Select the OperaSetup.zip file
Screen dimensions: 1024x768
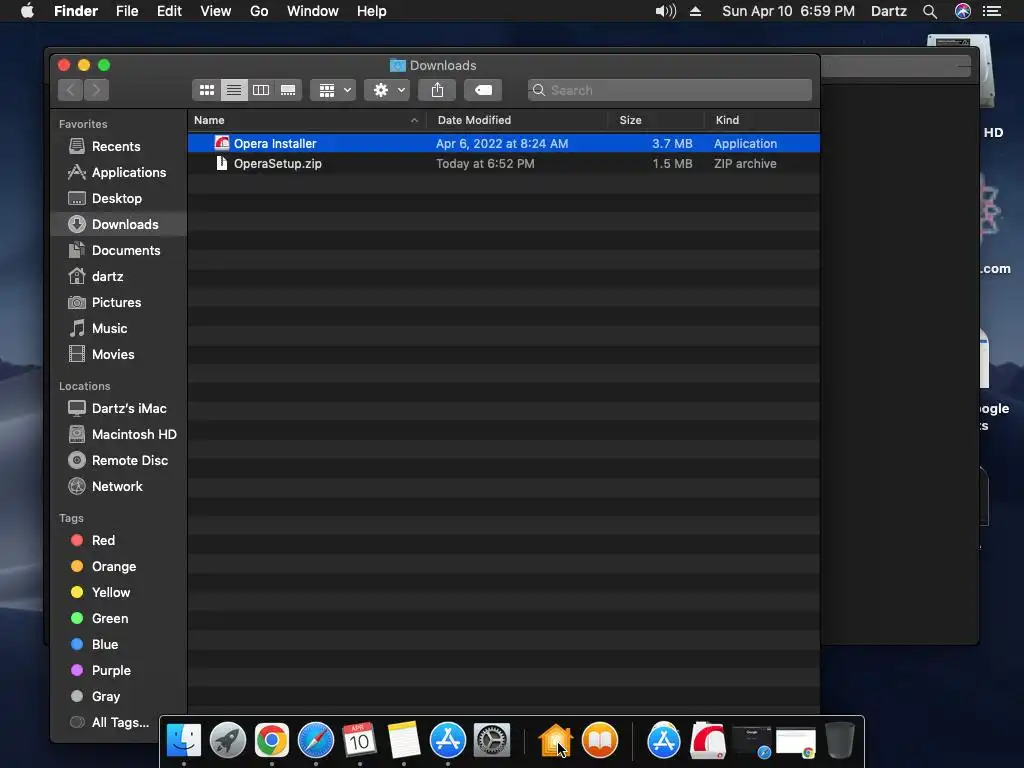504,163
